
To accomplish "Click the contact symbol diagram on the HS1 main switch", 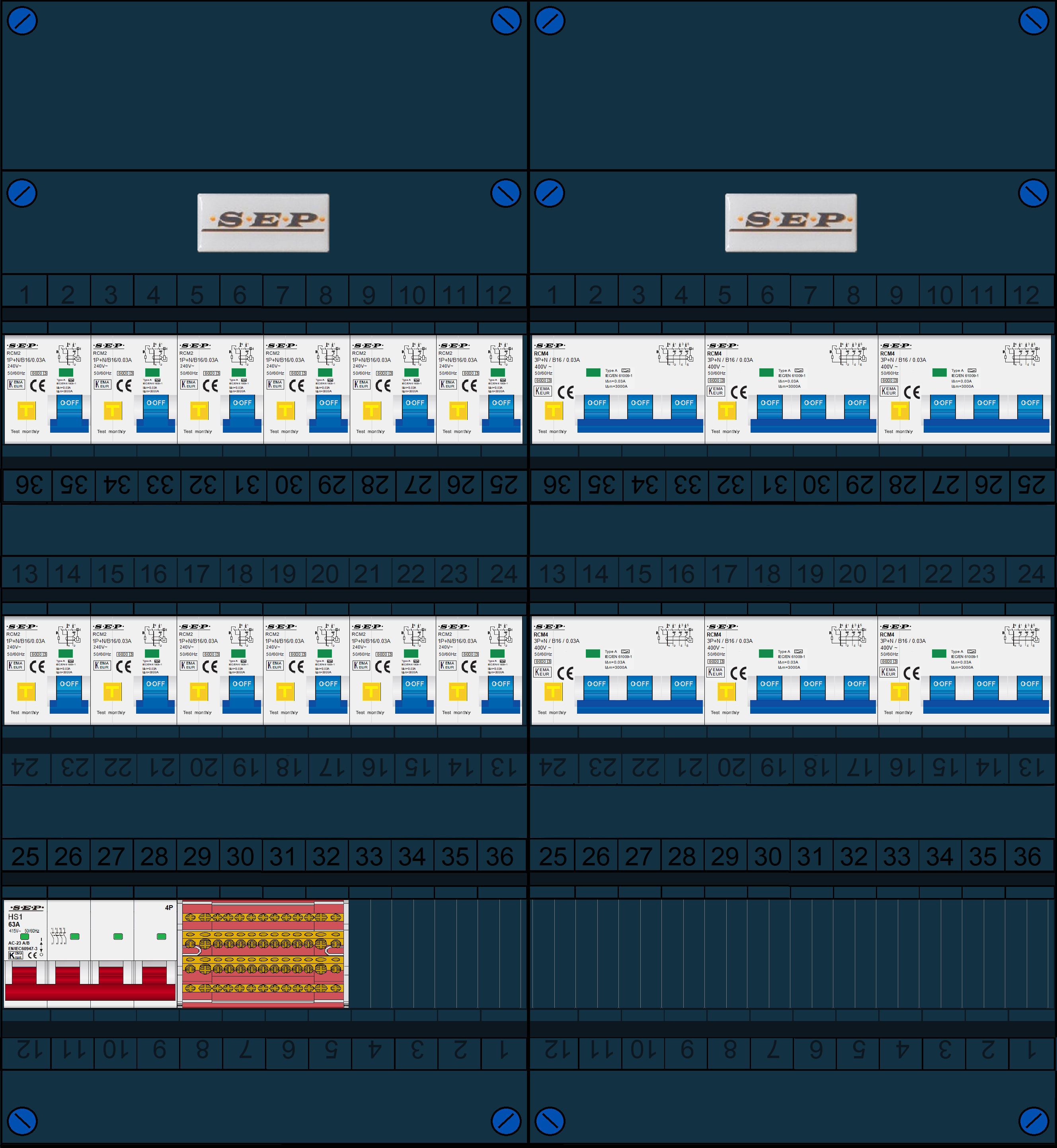I will (x=59, y=936).
